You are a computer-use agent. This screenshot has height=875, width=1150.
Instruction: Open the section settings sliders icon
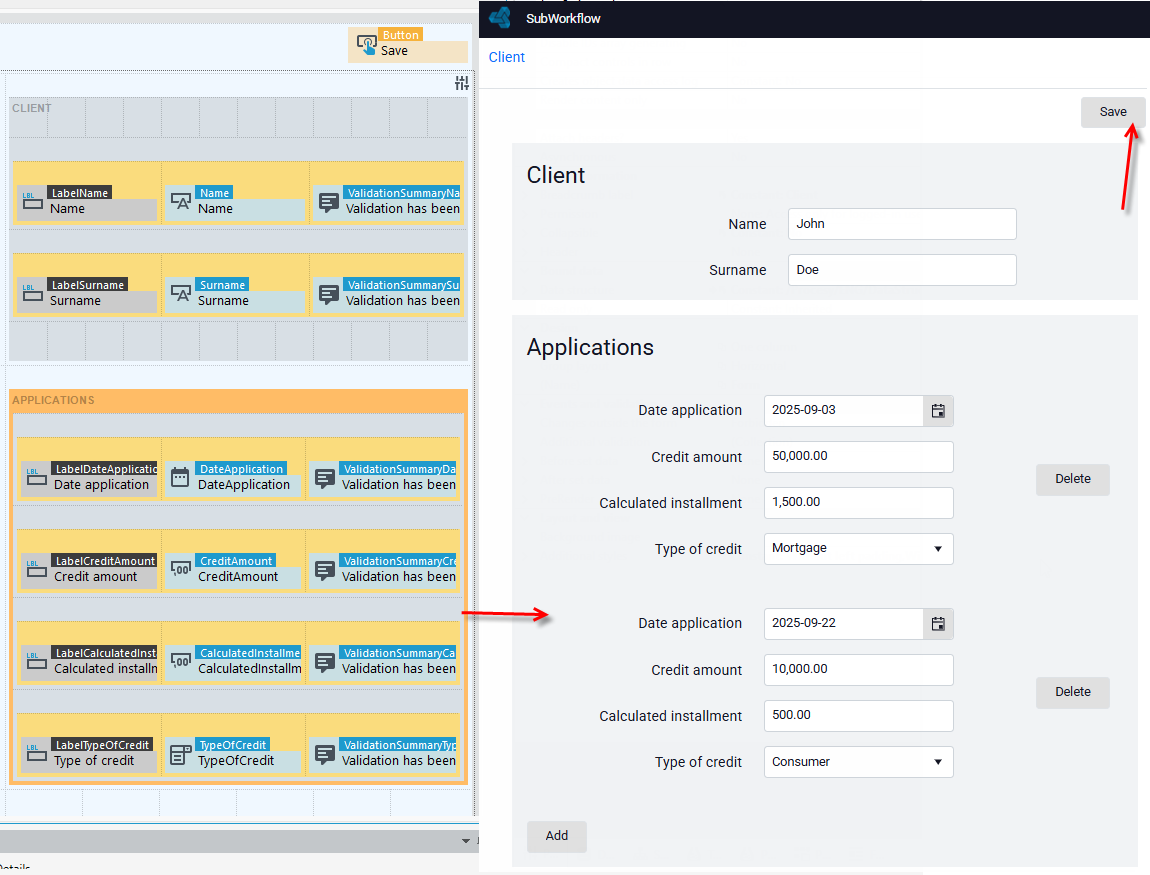461,83
